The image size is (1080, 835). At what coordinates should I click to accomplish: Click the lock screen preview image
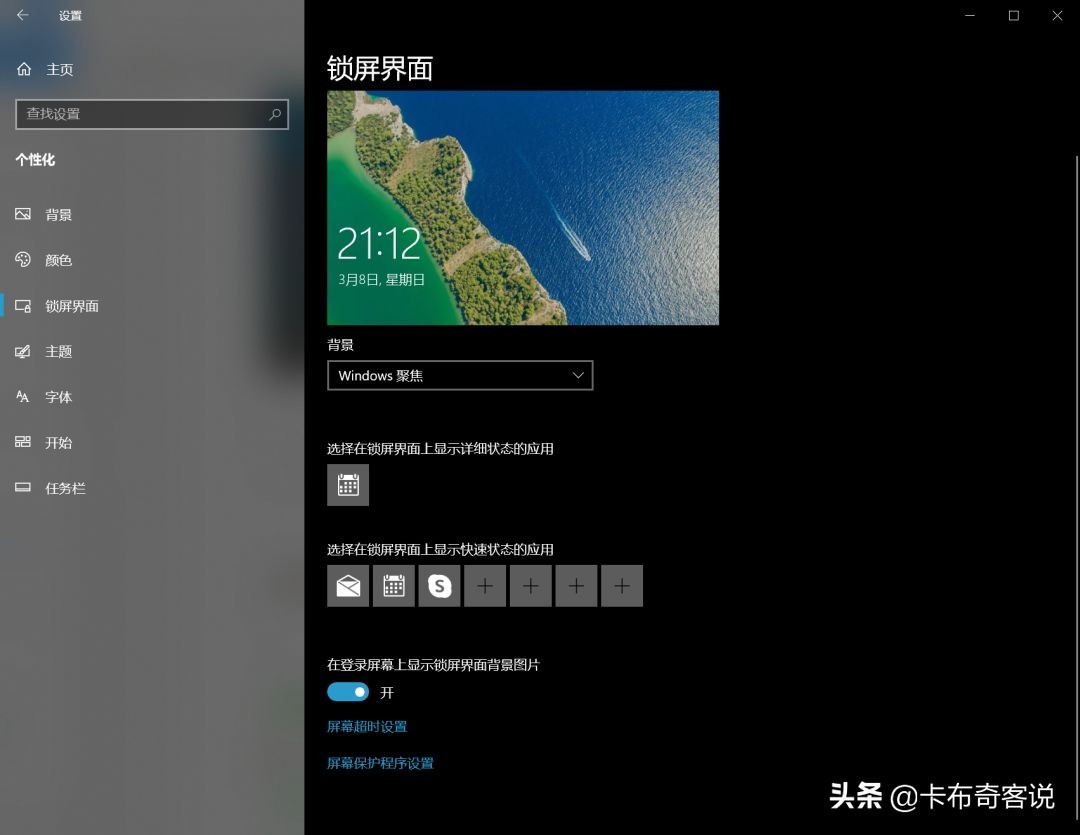(523, 207)
